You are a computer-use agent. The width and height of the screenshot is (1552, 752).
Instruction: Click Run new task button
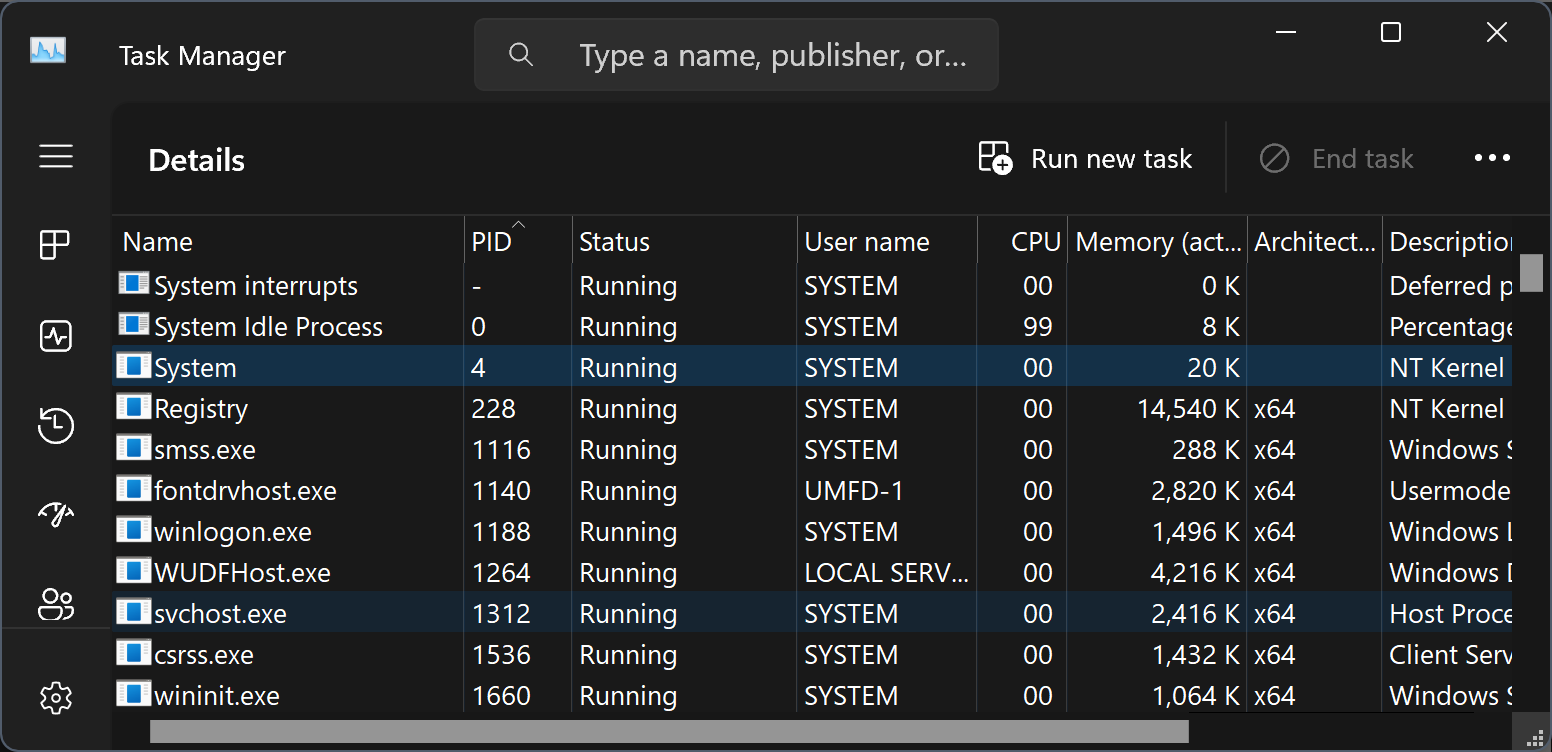(x=1085, y=158)
